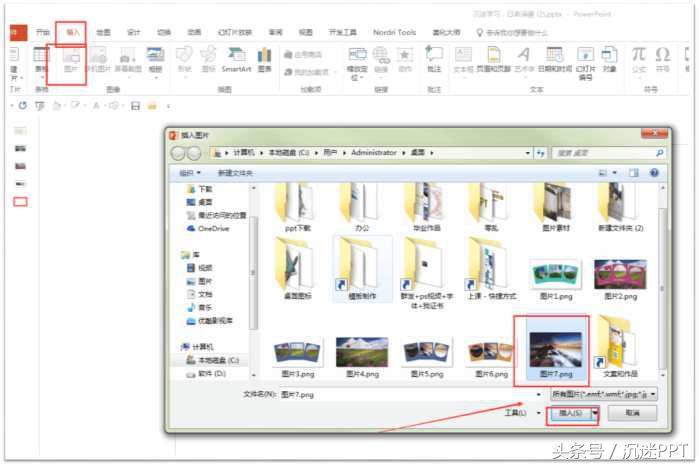This screenshot has width=699, height=466.
Task: Click the Shapes (形状) icon
Action: [x=184, y=60]
